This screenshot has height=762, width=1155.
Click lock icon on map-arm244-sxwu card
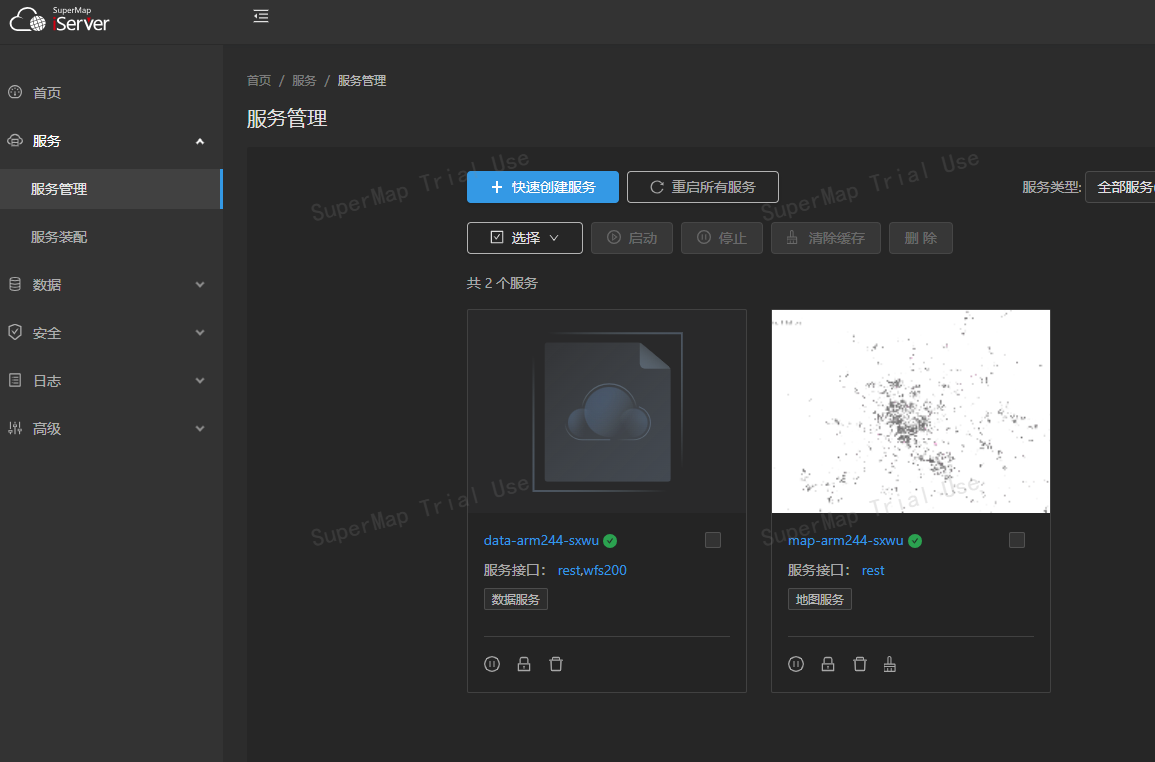[828, 664]
